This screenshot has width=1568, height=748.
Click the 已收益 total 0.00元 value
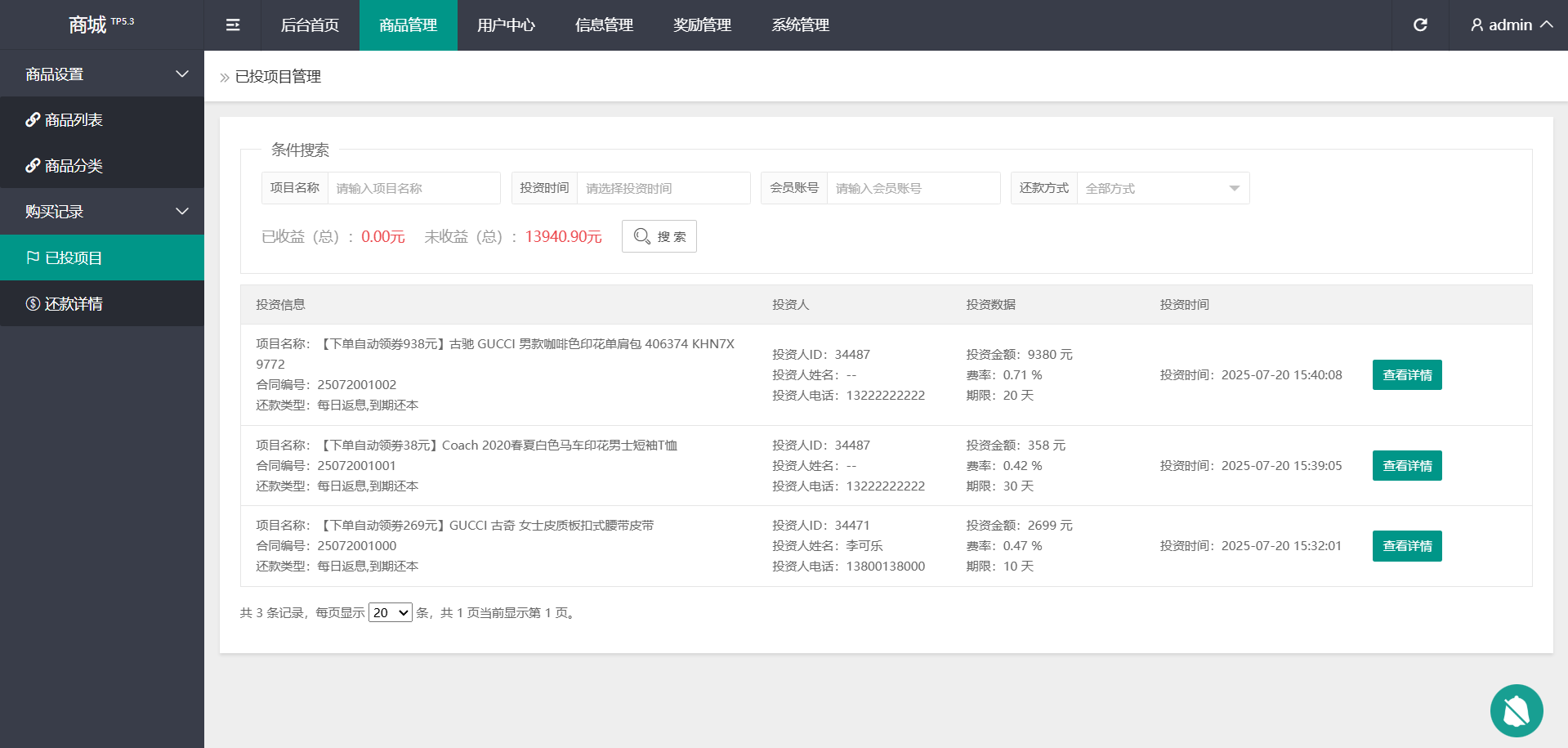383,236
